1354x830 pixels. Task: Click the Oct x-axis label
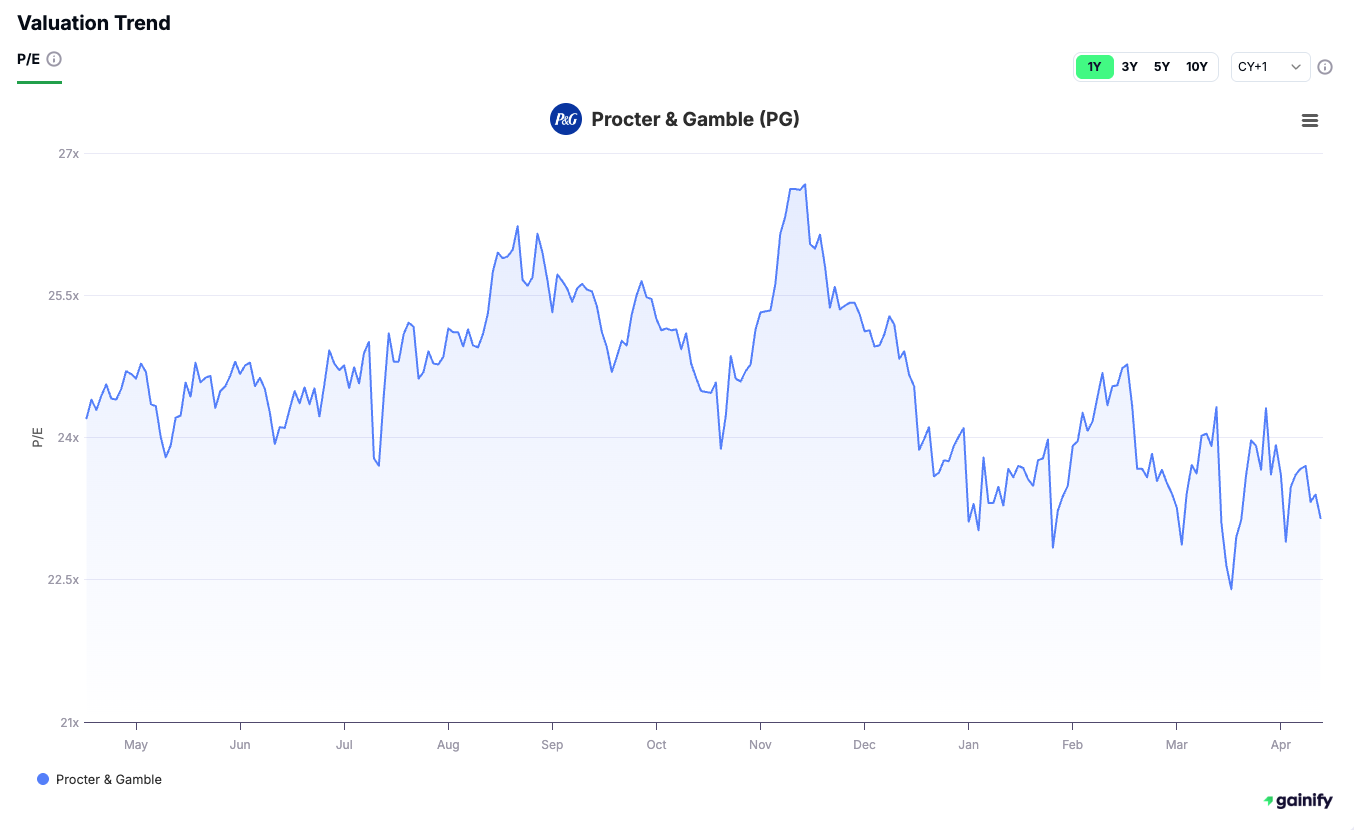click(x=656, y=744)
